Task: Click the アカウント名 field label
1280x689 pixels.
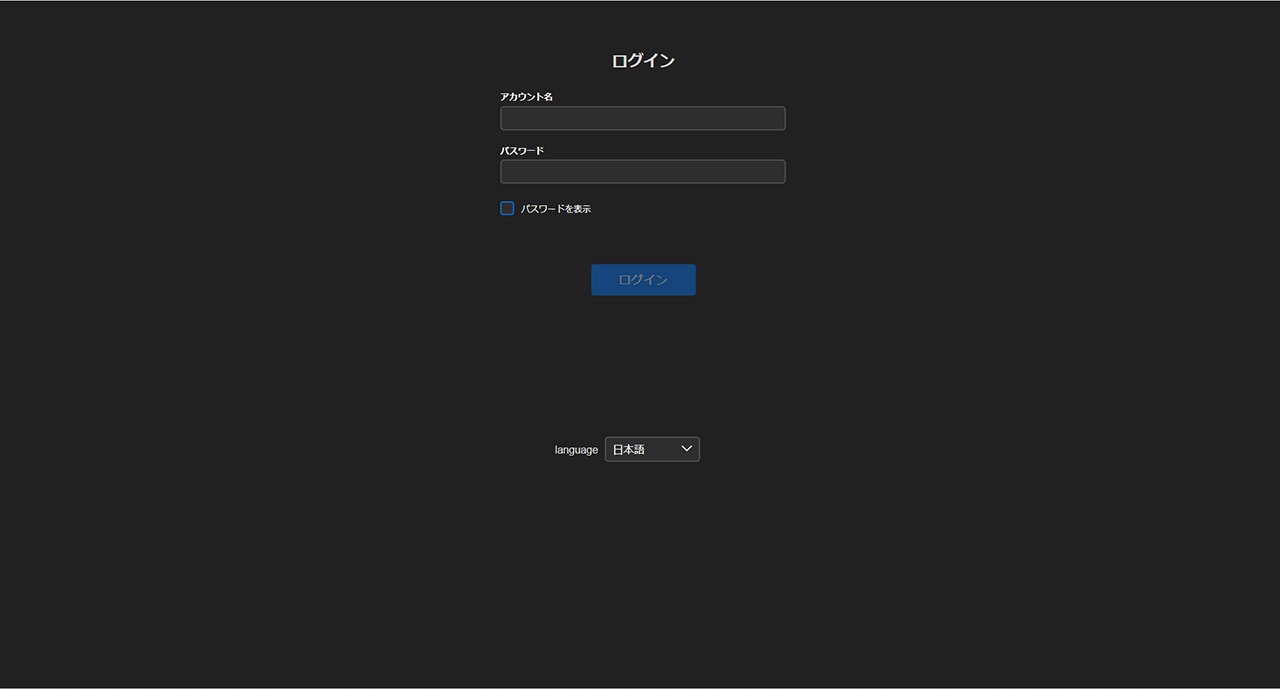Action: point(526,97)
